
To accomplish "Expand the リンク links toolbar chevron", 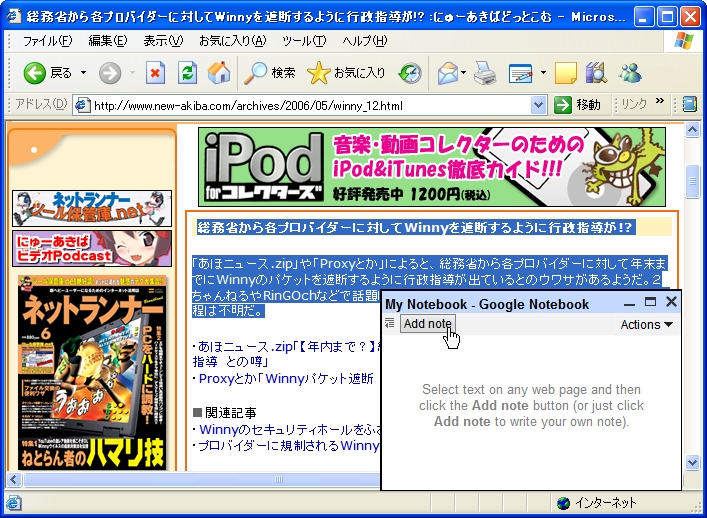I will pyautogui.click(x=660, y=101).
